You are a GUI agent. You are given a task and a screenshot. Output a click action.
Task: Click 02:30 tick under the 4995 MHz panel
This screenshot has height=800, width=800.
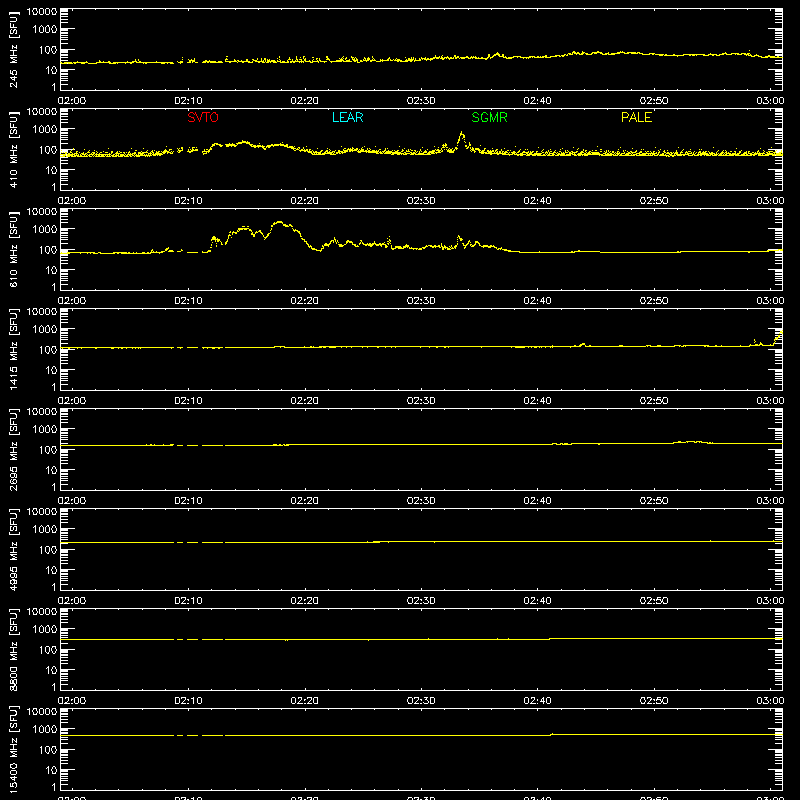click(421, 601)
